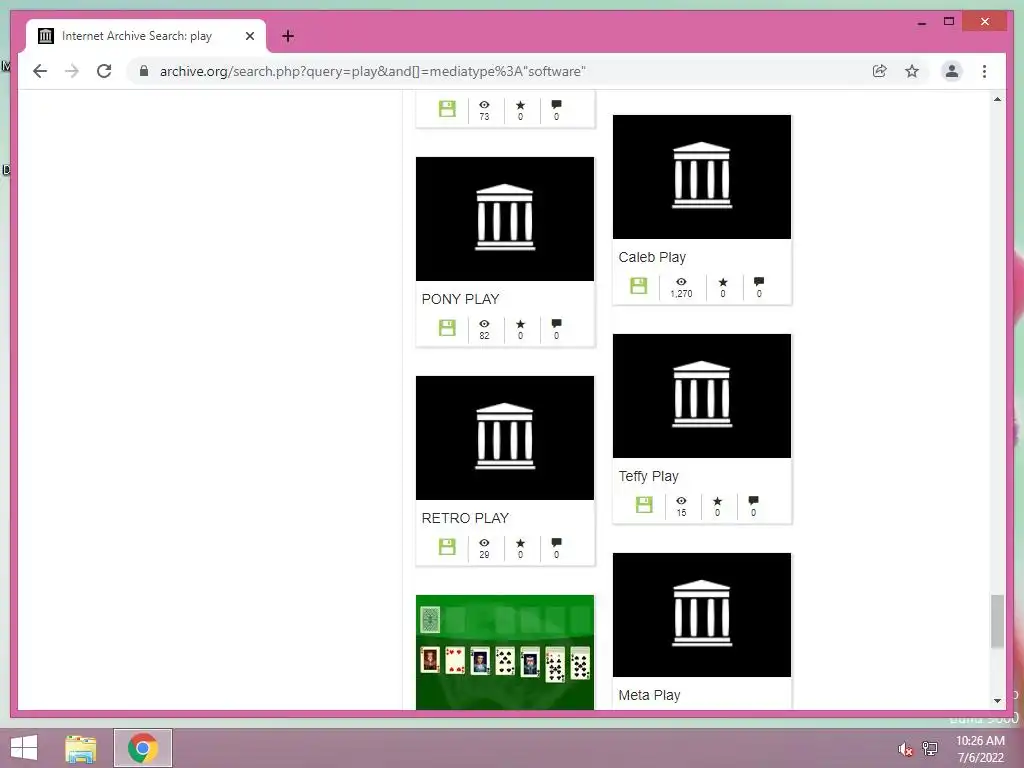Click the views eye icon on Teffy Play
The height and width of the screenshot is (768, 1024).
pos(681,501)
